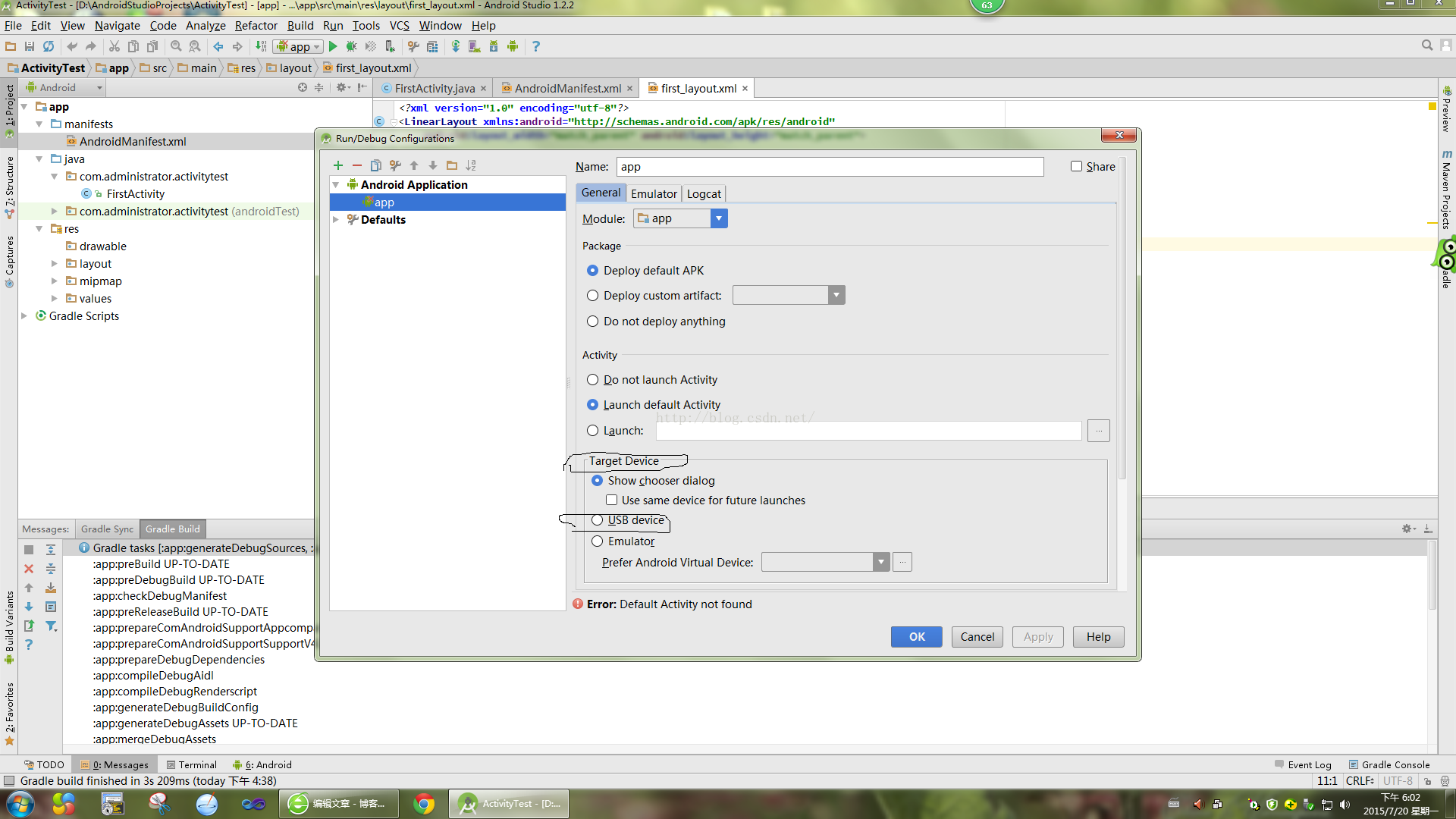Open Find using magnifier toolbar icon
The height and width of the screenshot is (819, 1456).
coord(176,46)
